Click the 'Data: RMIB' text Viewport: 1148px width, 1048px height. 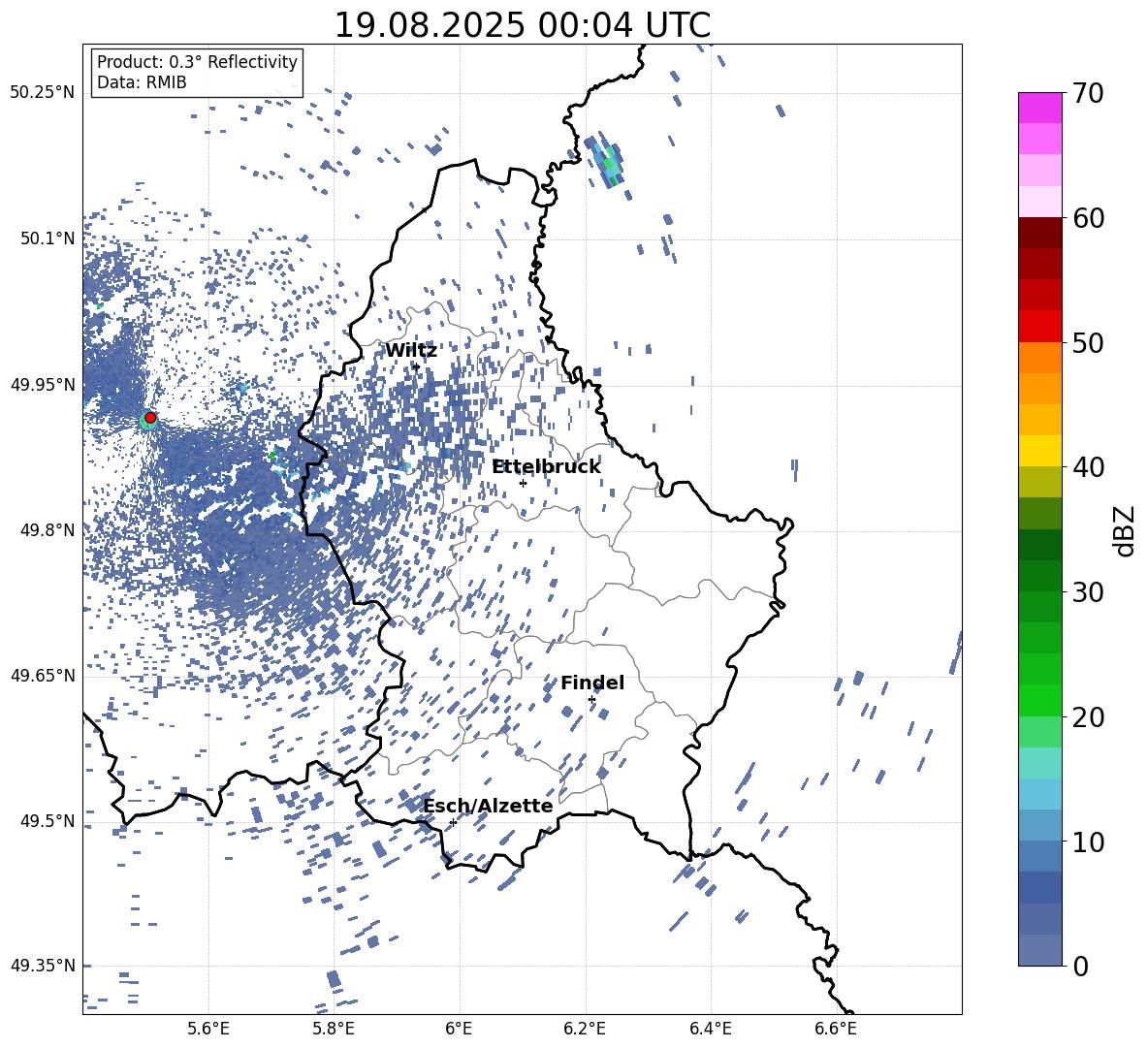tap(142, 82)
